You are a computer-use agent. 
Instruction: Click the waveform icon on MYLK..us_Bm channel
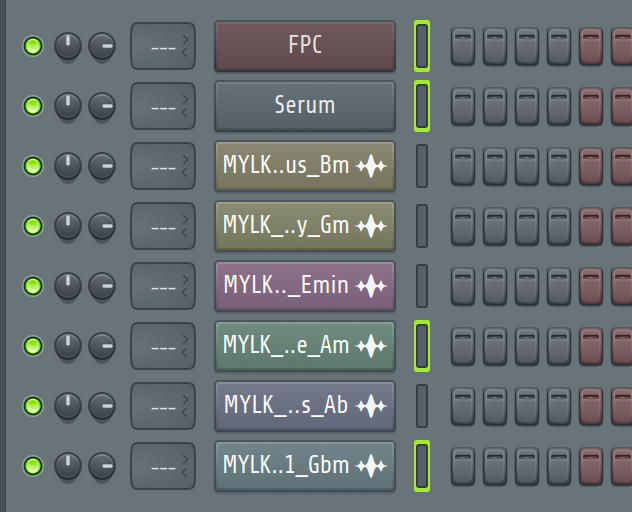[371, 166]
